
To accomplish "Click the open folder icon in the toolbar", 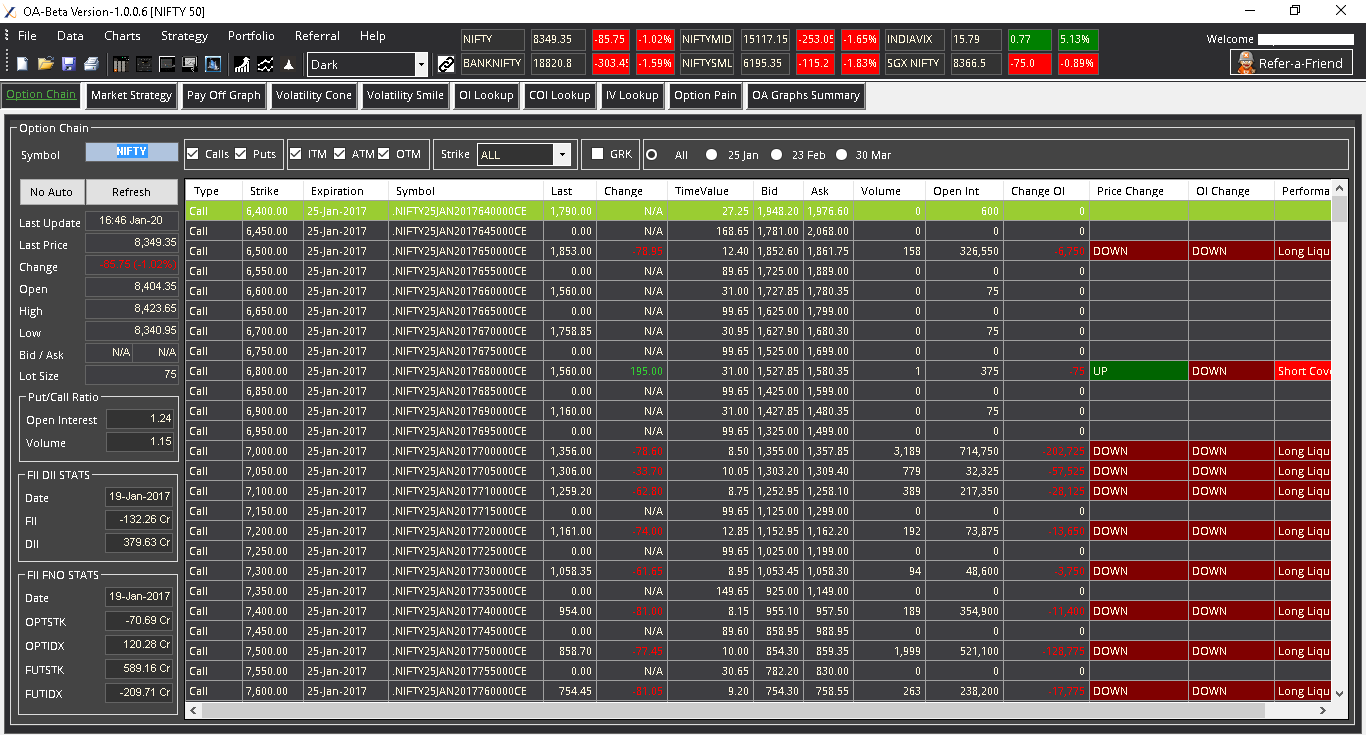I will click(46, 64).
